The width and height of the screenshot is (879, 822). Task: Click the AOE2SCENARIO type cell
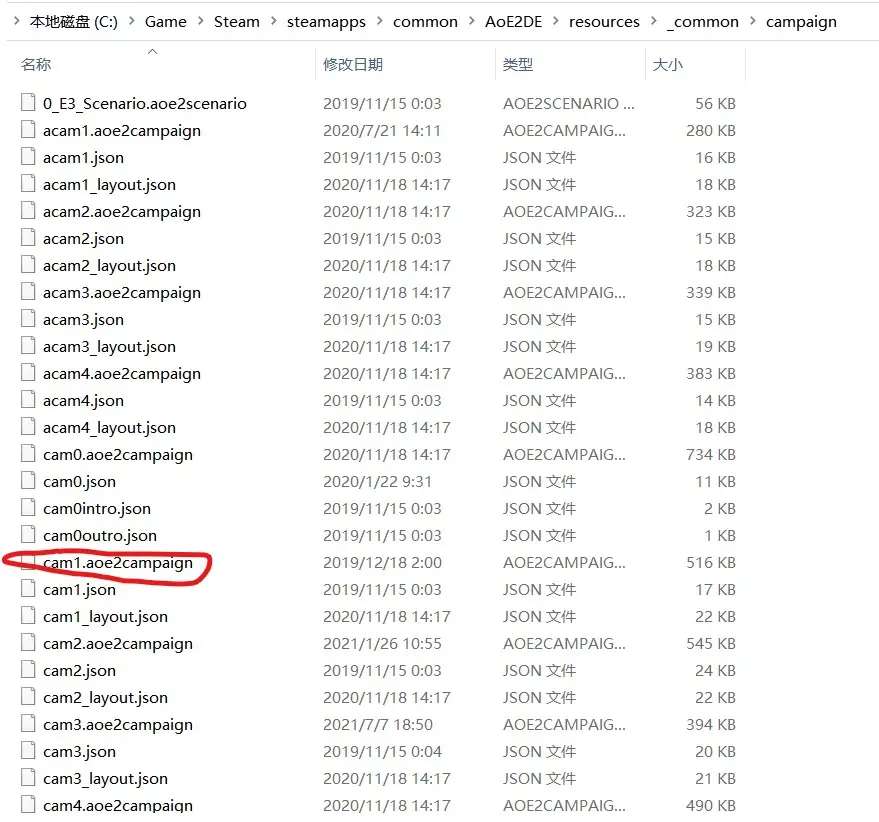pos(568,104)
